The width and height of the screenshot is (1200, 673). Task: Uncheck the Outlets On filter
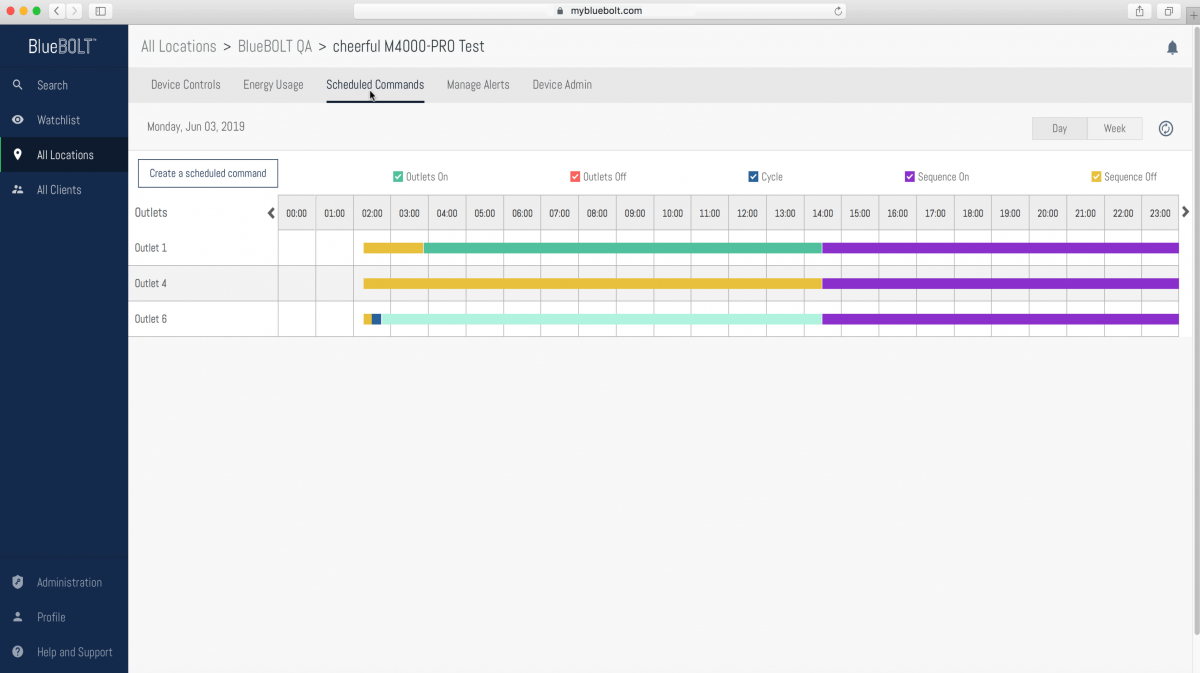click(398, 176)
